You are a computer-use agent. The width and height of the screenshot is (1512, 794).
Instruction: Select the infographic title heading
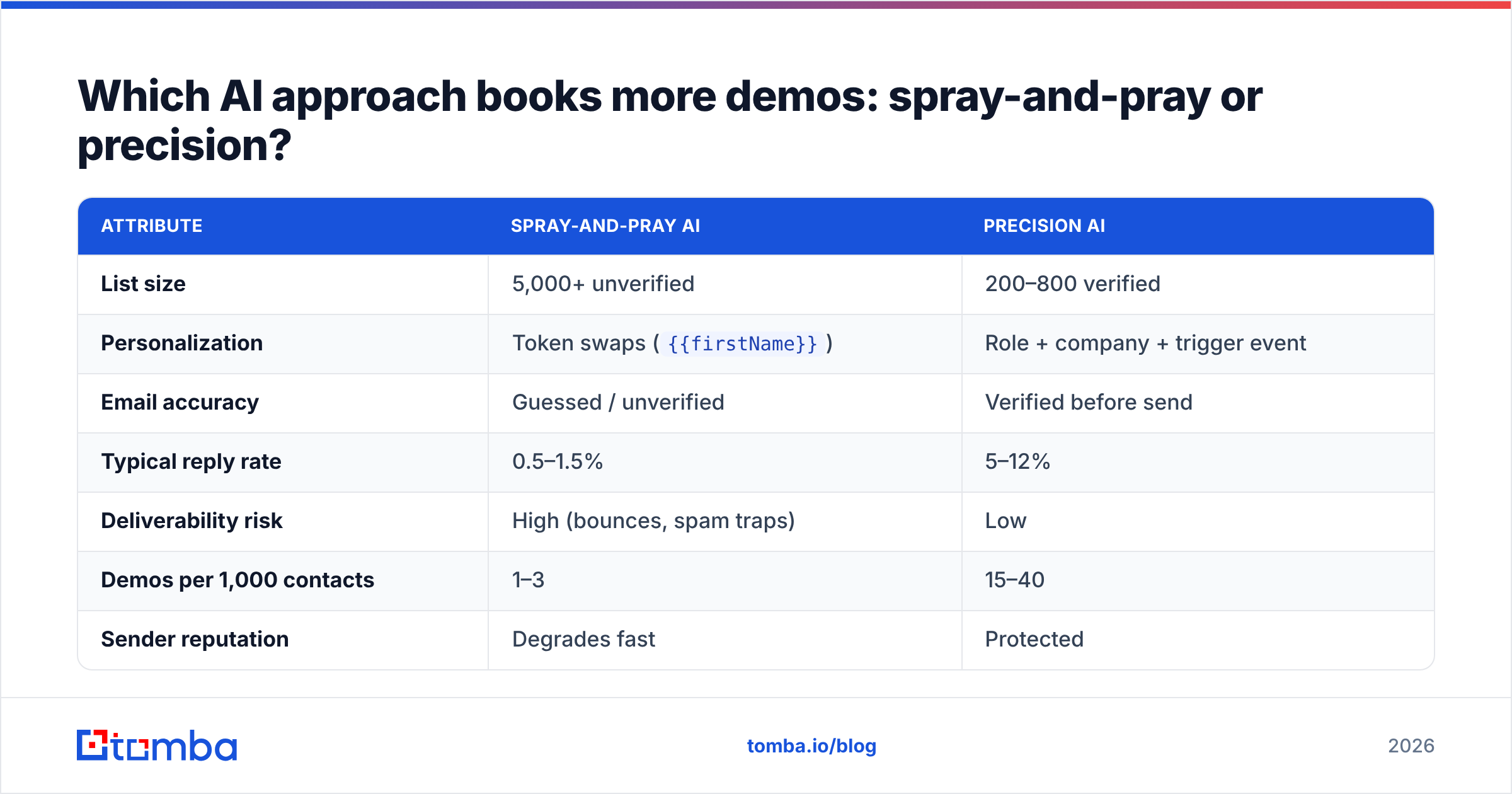(670, 120)
